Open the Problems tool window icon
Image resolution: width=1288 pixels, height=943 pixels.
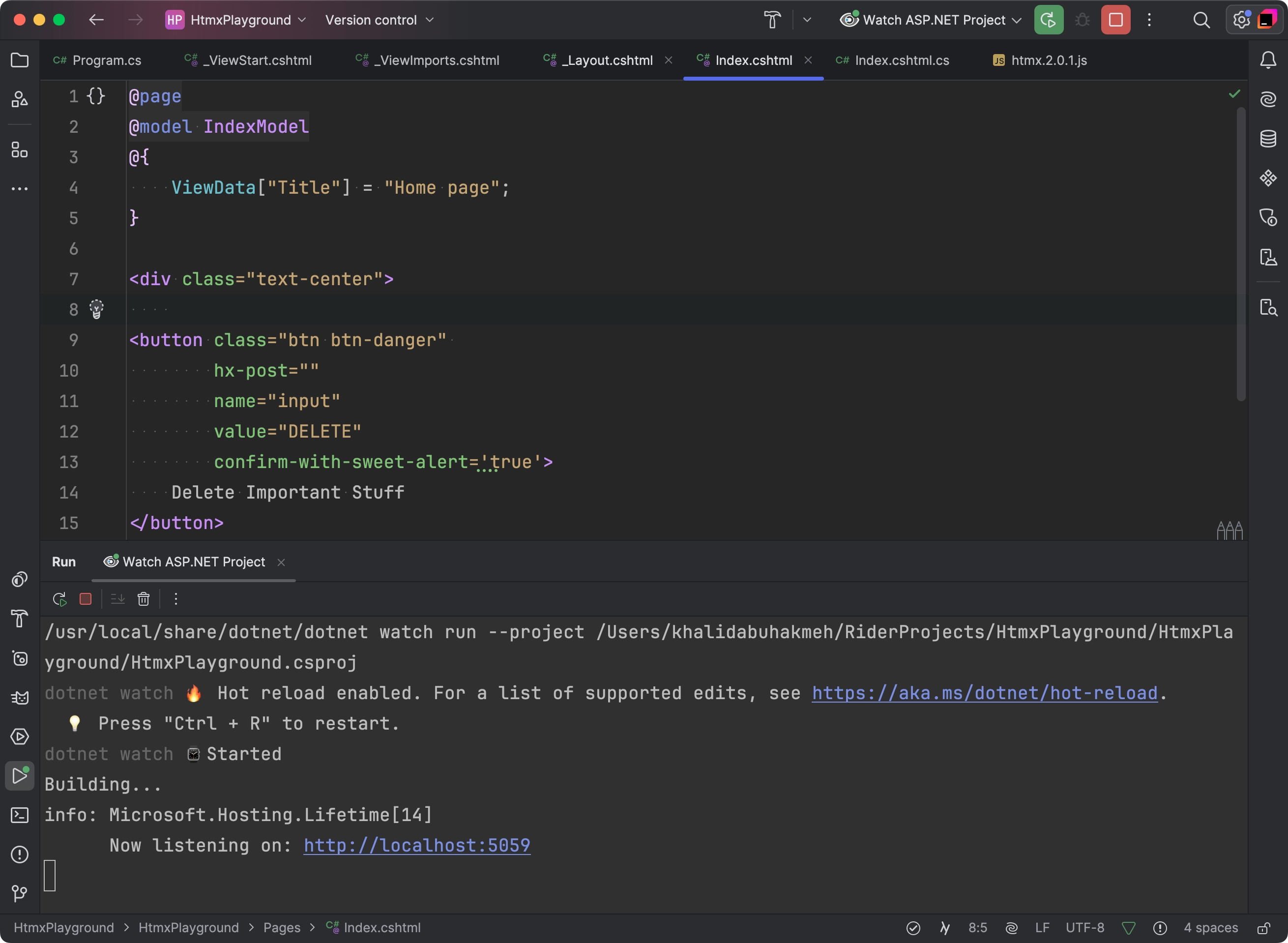(19, 854)
